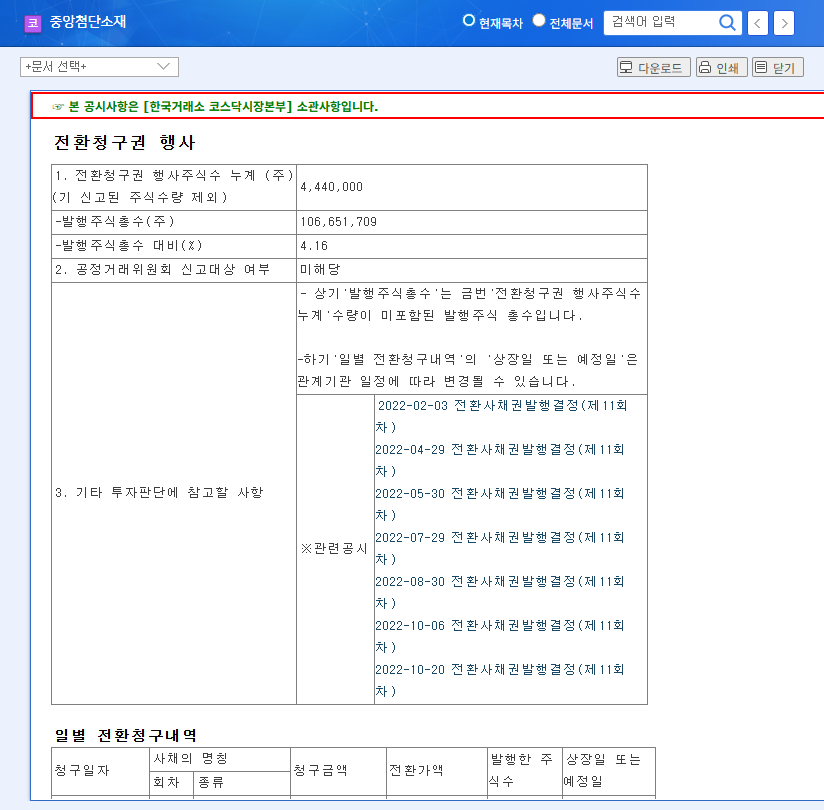Screen dimensions: 824x810
Task: Click the magnifying glass search icon
Action: click(727, 23)
